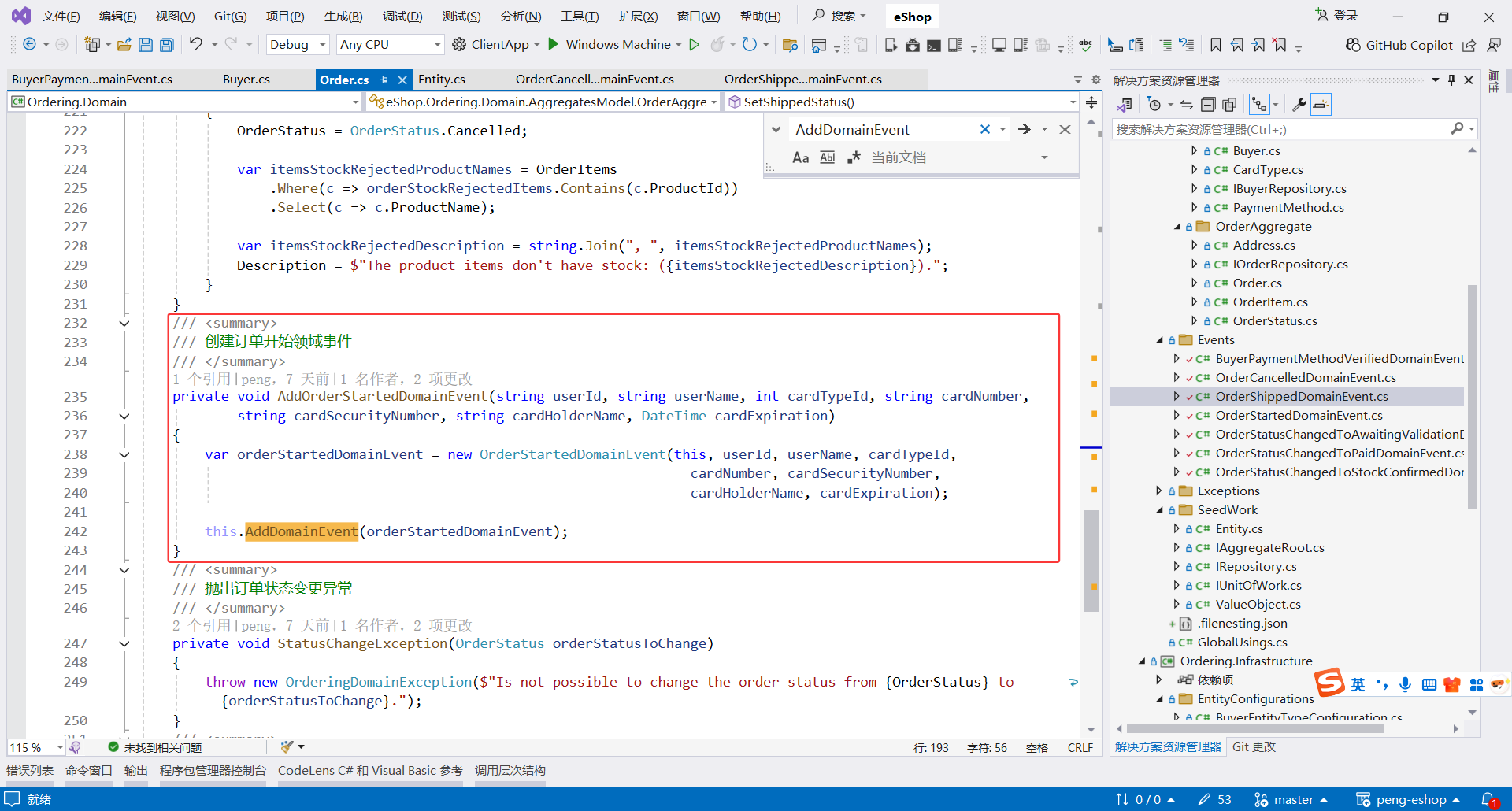Open the find scope dropdown

click(x=1044, y=157)
